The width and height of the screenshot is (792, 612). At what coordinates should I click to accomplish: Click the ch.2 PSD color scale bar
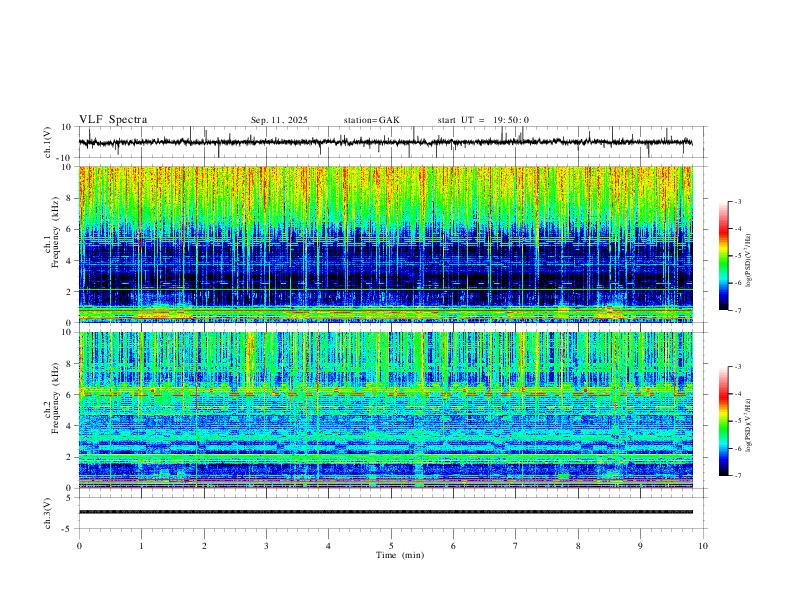(724, 421)
